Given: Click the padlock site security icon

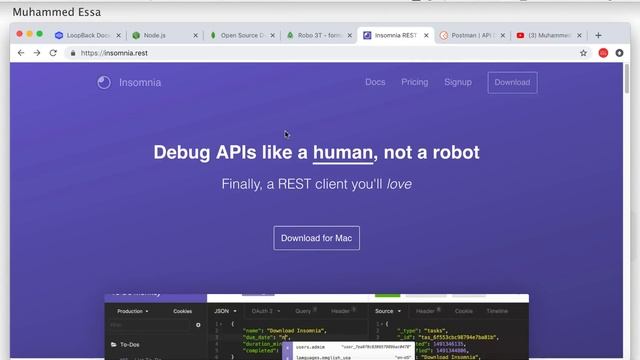Looking at the screenshot, I should click(x=73, y=53).
